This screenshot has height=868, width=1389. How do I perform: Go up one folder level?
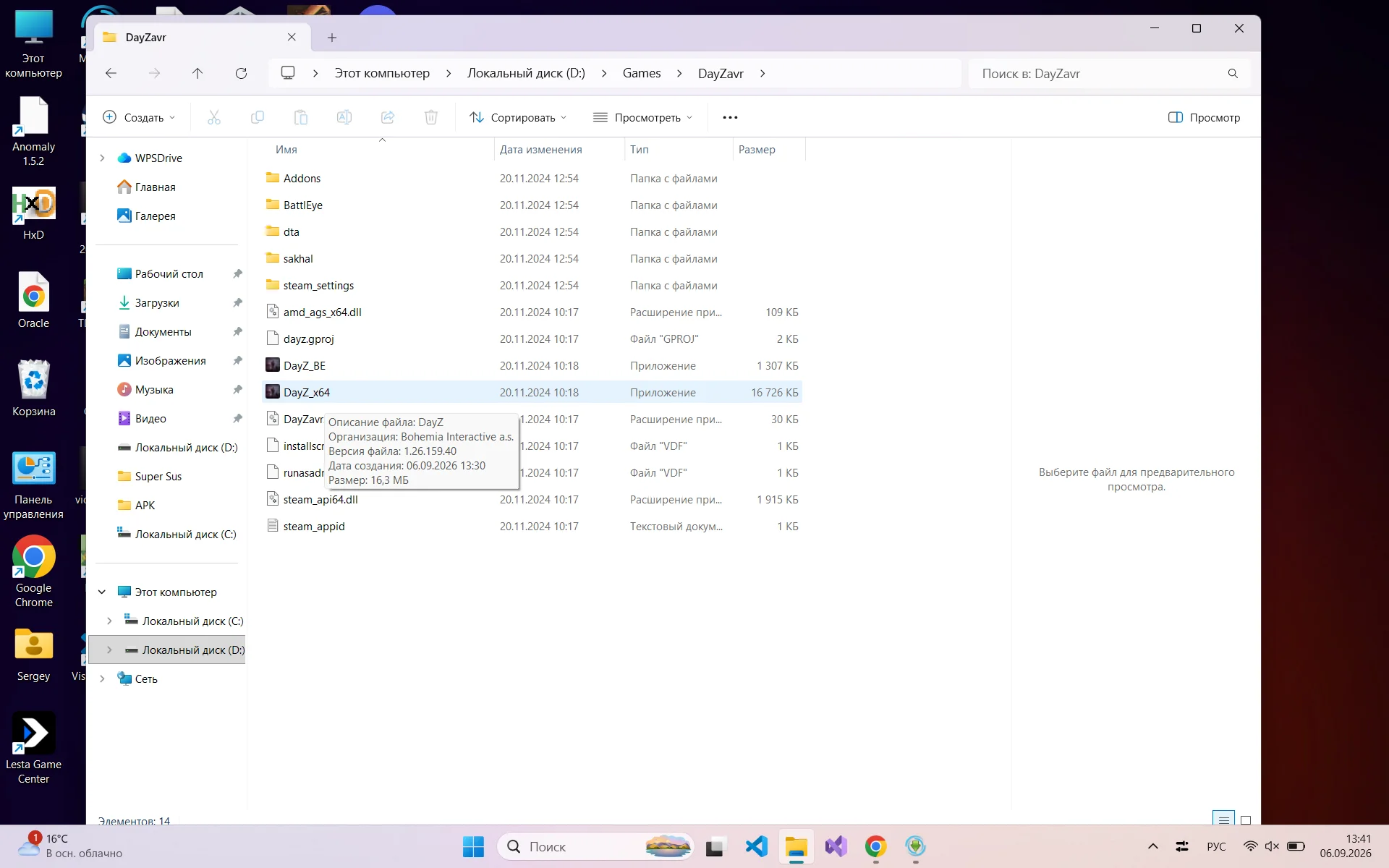[197, 73]
